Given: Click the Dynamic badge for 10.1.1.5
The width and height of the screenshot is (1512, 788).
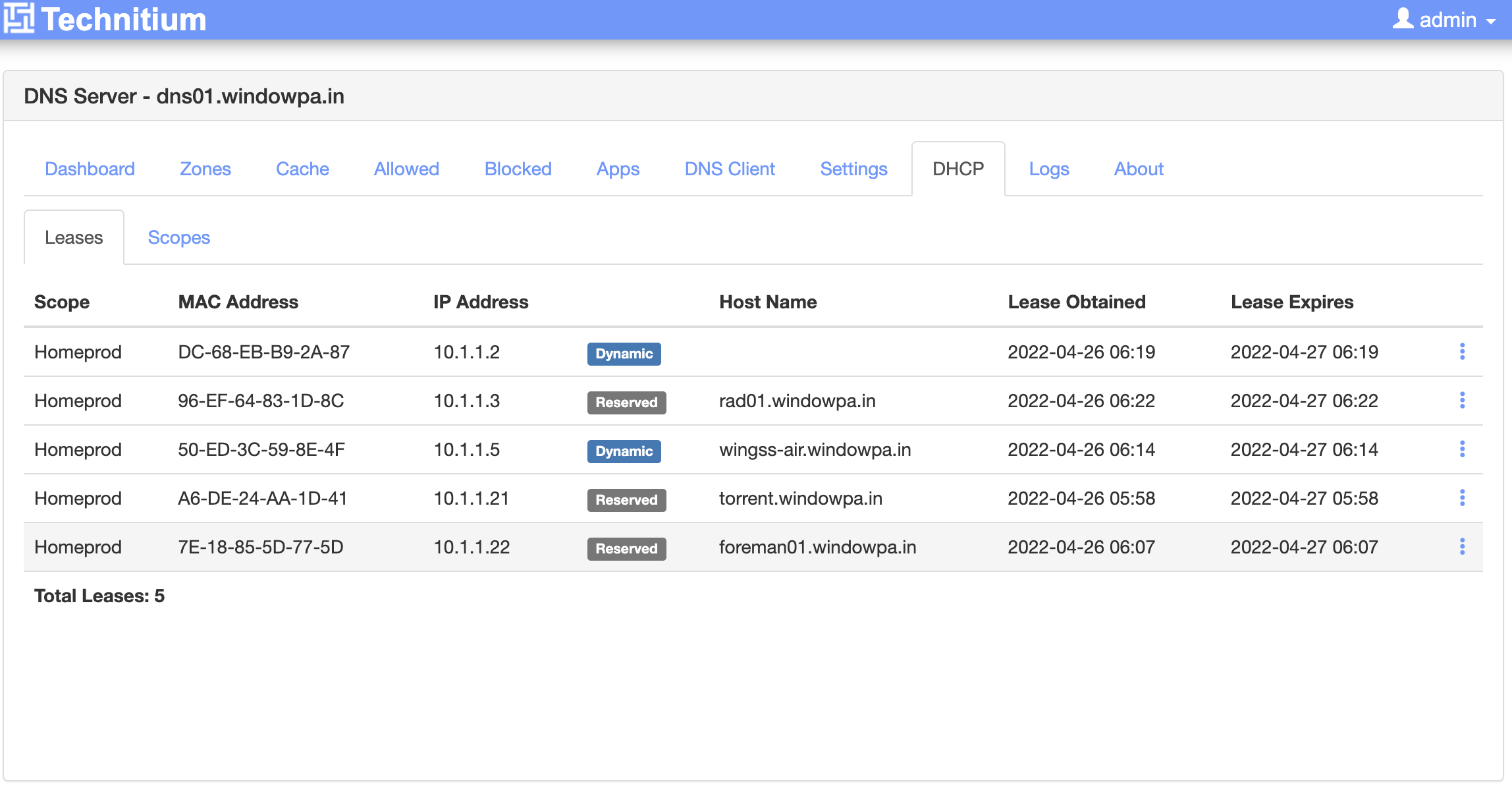Looking at the screenshot, I should point(624,451).
